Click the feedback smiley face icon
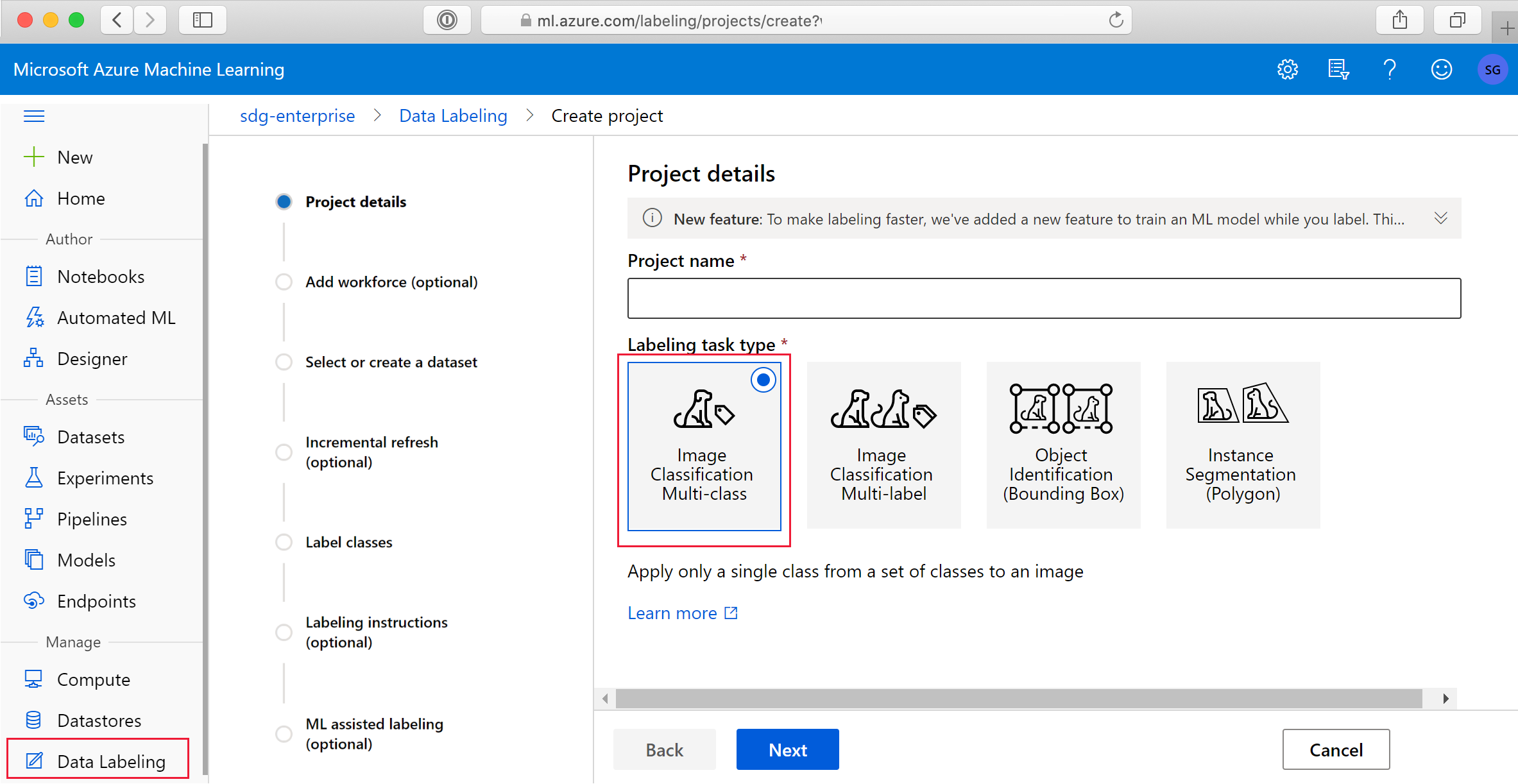The image size is (1518, 784). click(x=1441, y=69)
